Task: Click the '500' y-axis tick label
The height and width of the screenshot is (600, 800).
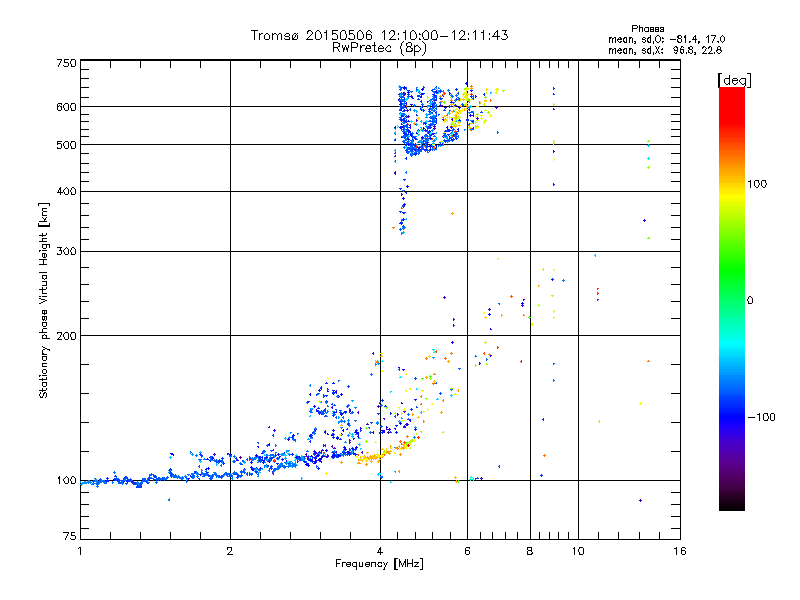Action: [x=67, y=145]
